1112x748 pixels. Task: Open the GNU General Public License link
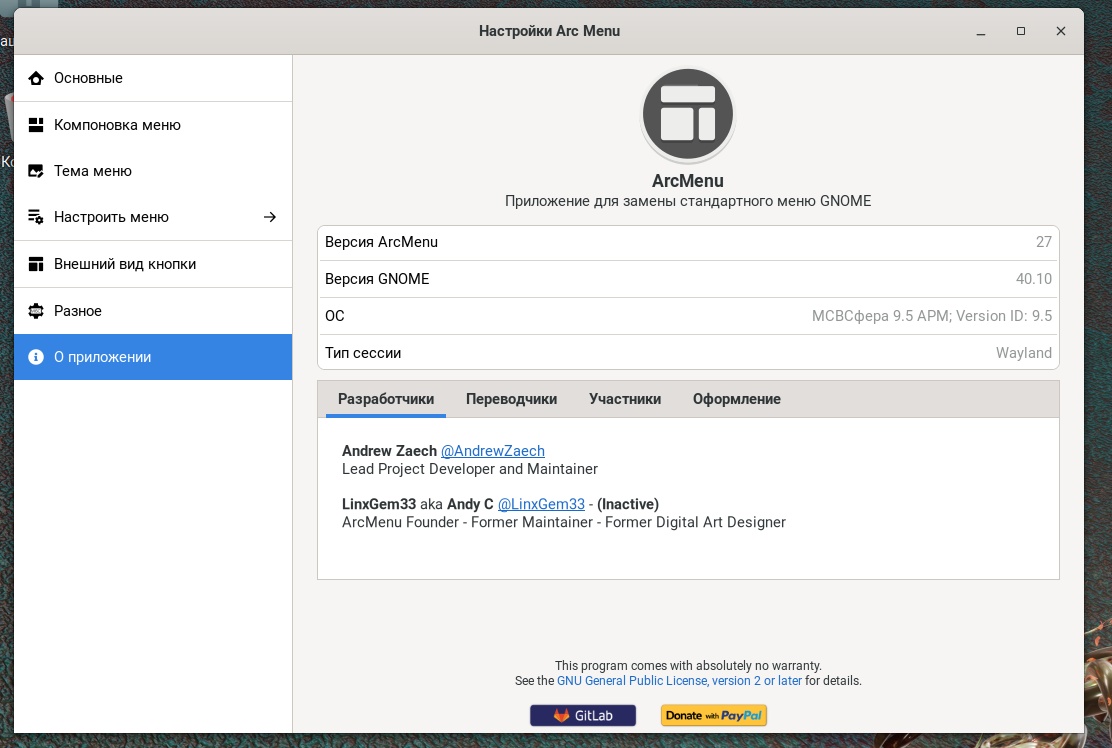[679, 681]
